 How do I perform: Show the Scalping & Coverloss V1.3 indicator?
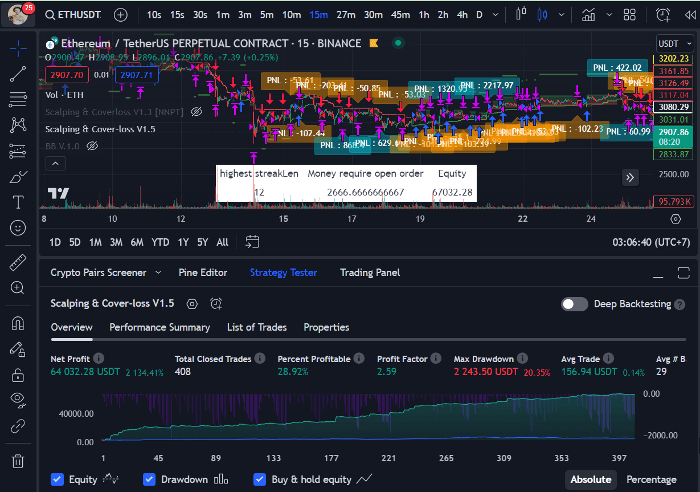click(x=196, y=112)
